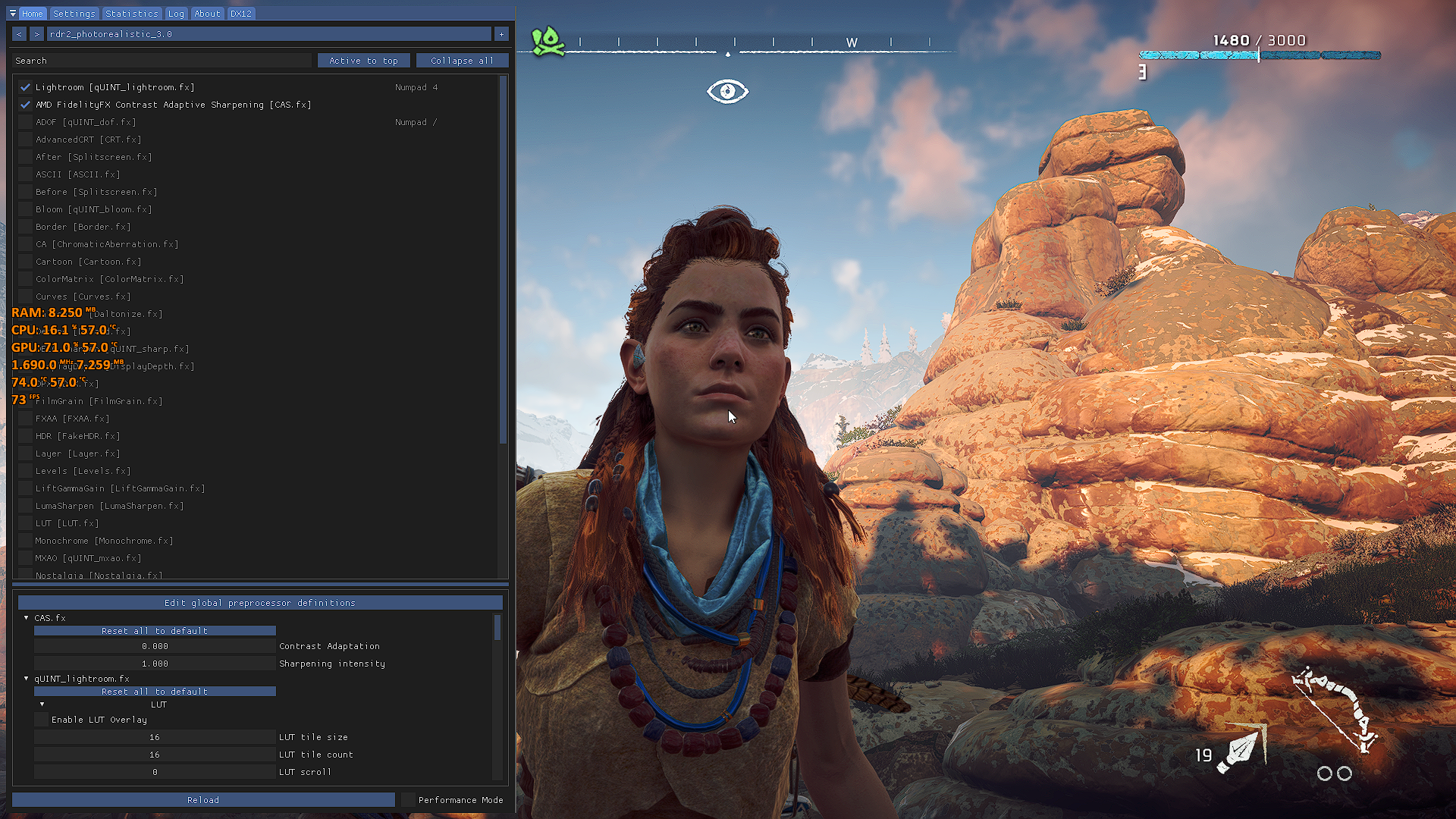
Task: Collapse the LUT subsection triangle
Action: 42,704
